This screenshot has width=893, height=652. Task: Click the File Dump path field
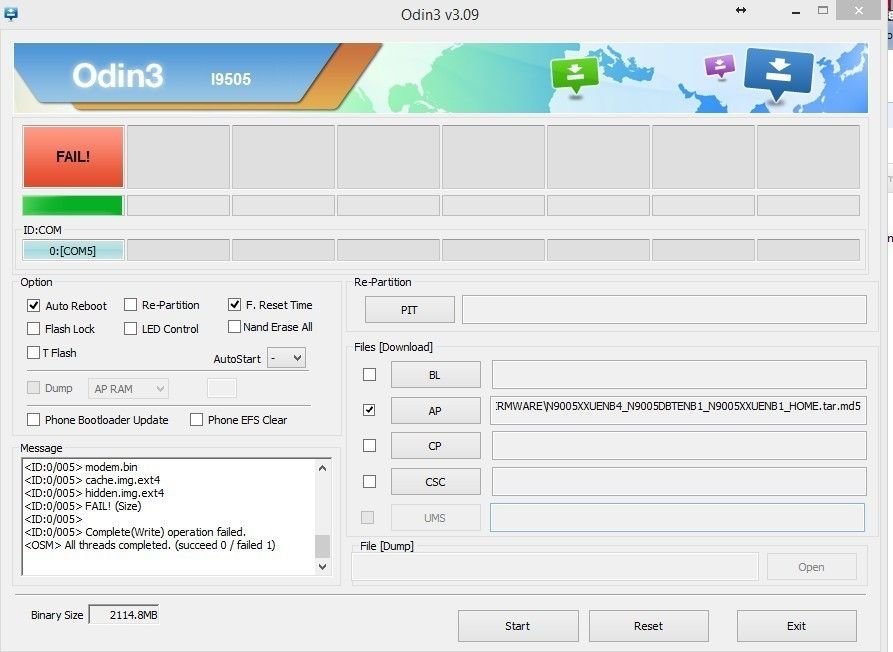(555, 567)
